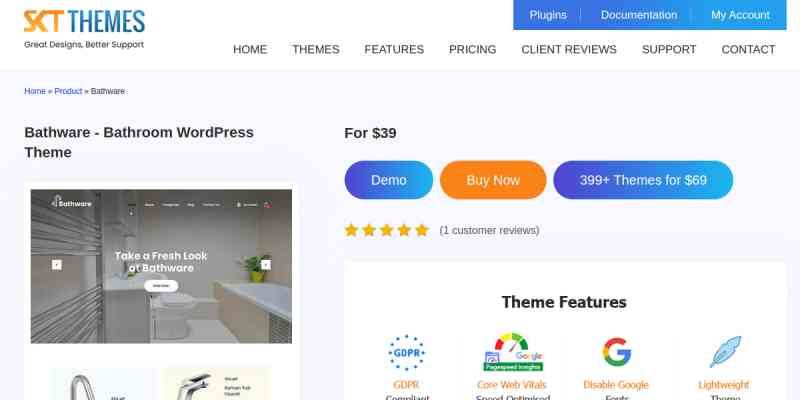
Task: Click the Google G logo icon
Action: 616,352
